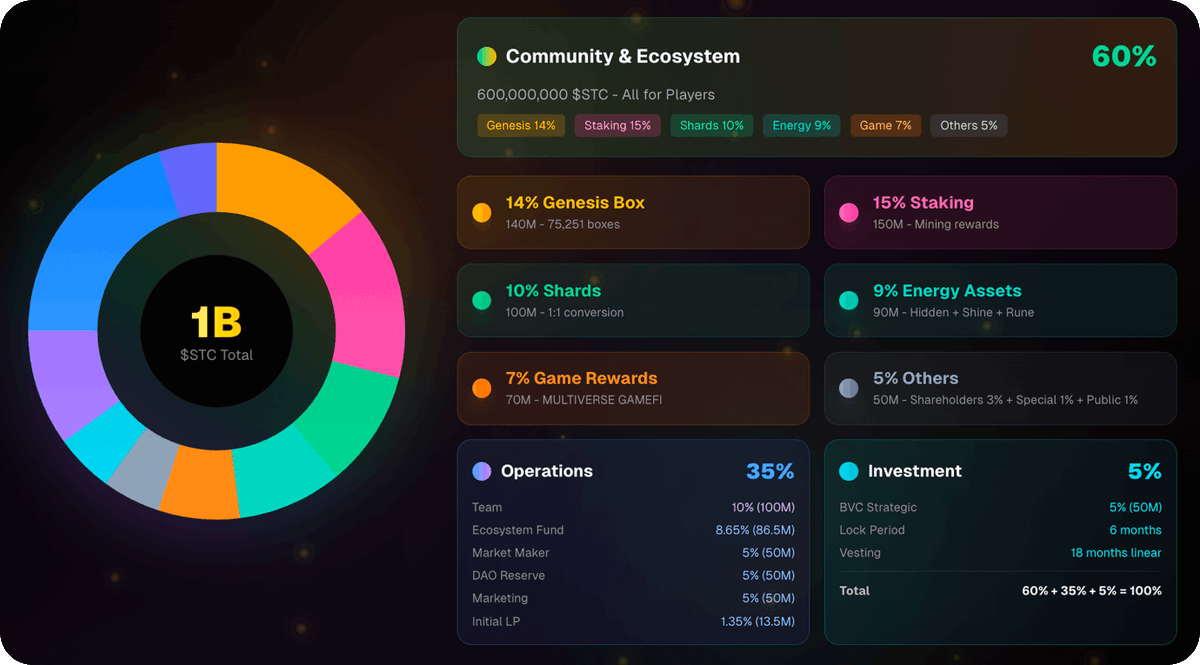Click '150M - Mining rewards' subtitle

(936, 224)
